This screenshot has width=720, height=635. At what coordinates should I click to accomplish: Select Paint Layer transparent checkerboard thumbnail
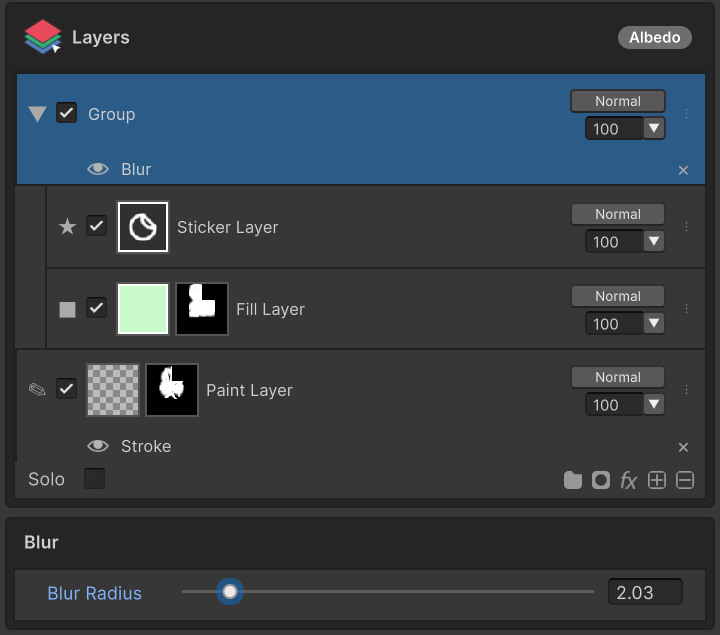[x=113, y=390]
